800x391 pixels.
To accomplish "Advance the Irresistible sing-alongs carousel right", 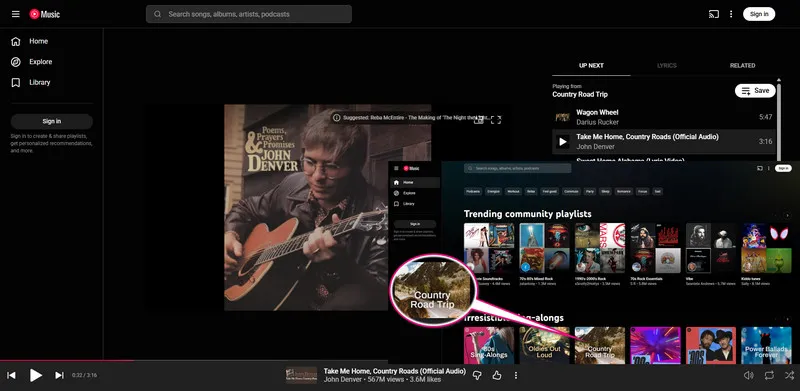I will tap(787, 320).
